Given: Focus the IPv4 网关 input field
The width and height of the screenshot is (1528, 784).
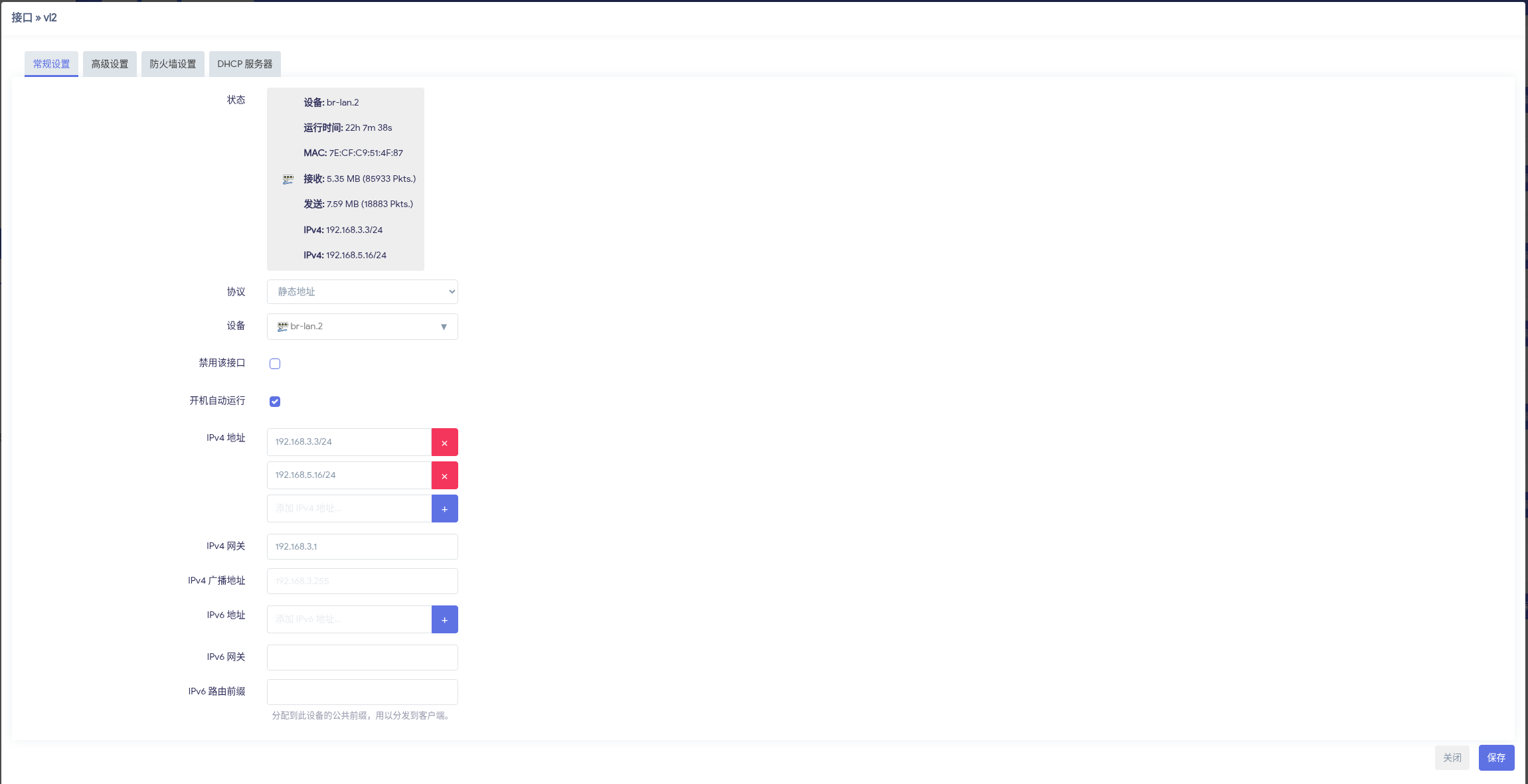Looking at the screenshot, I should pos(362,547).
